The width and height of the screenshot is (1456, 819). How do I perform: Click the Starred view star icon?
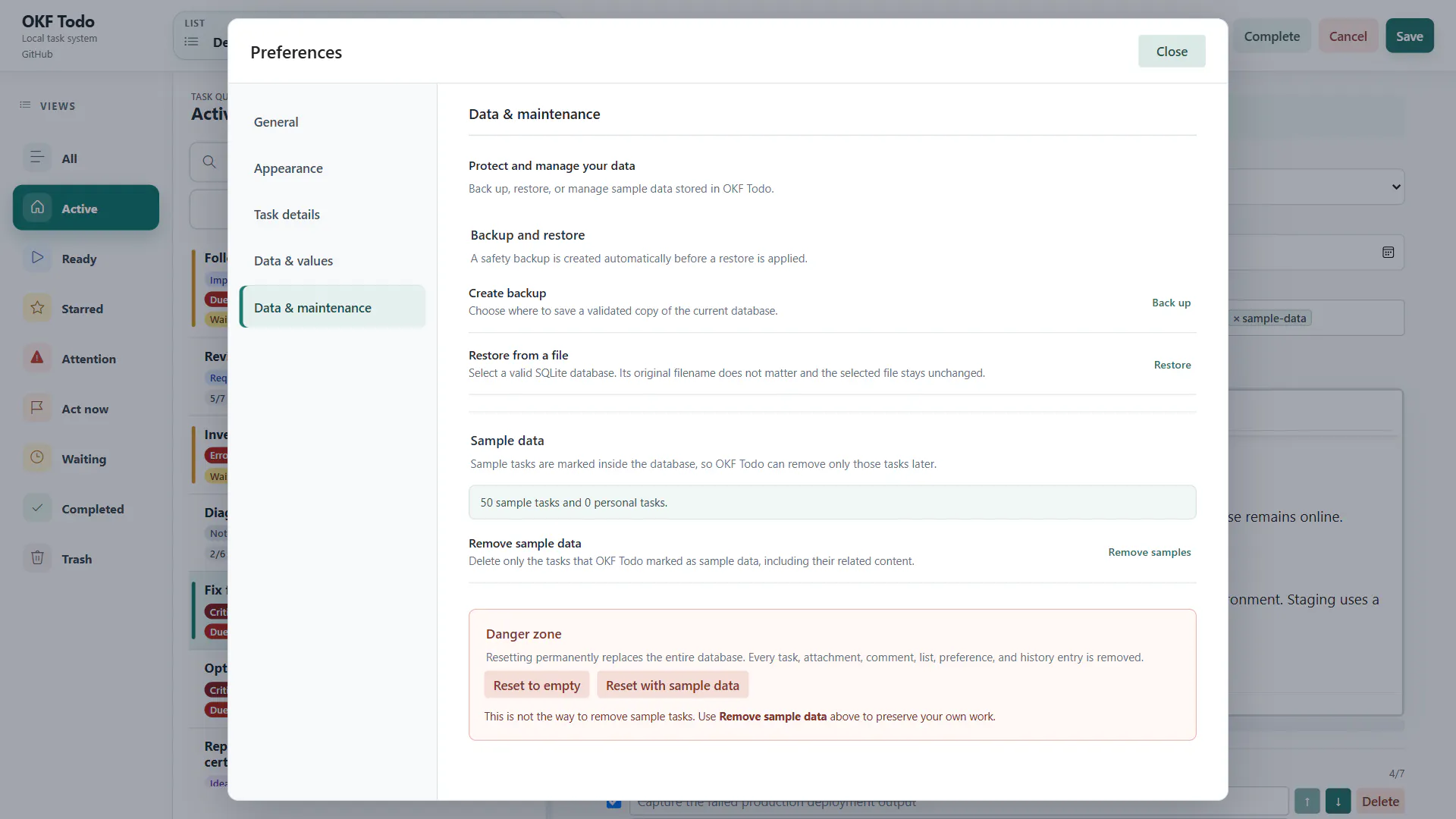[36, 308]
